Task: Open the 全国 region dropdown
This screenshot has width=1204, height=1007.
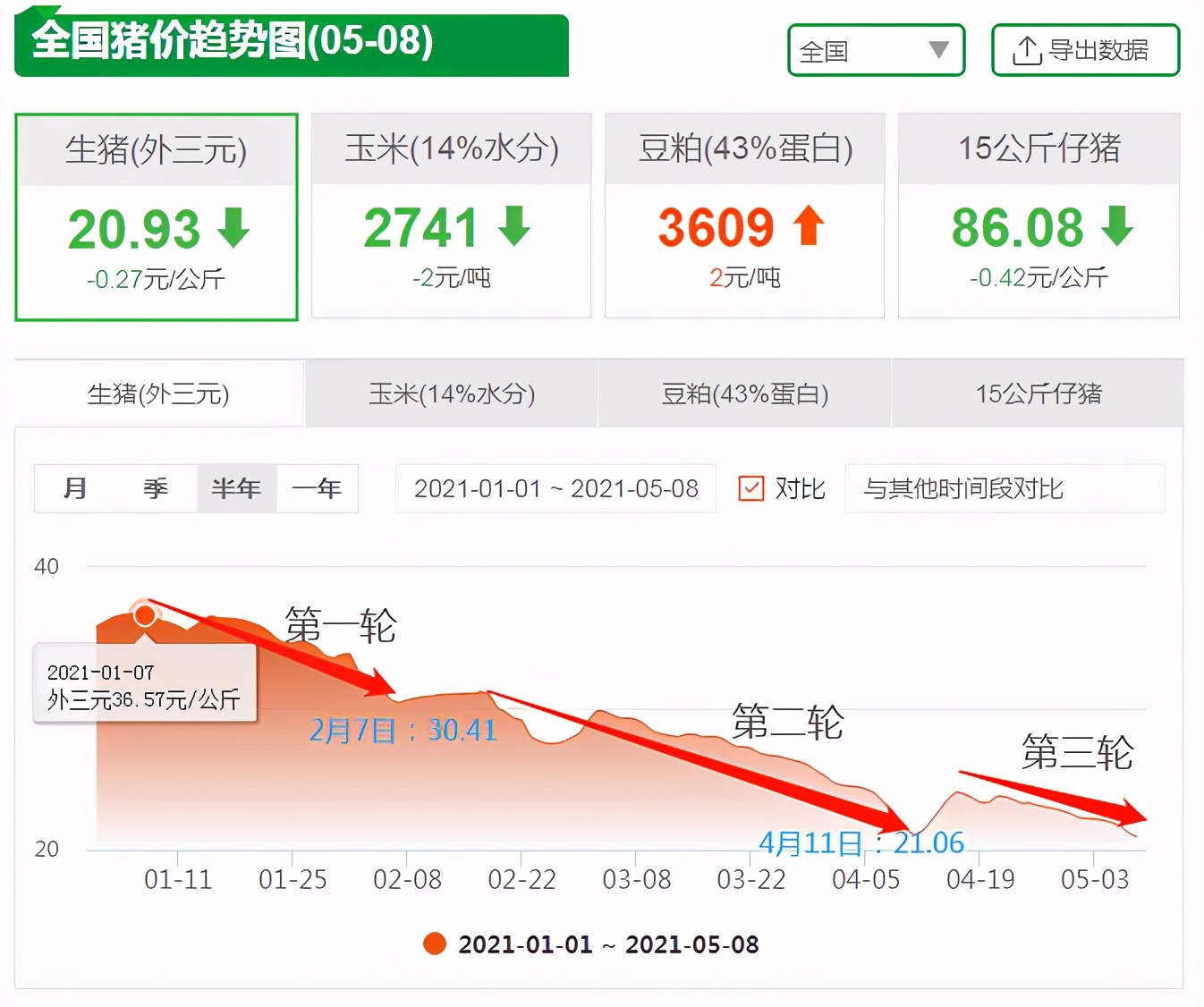Action: pos(876,50)
